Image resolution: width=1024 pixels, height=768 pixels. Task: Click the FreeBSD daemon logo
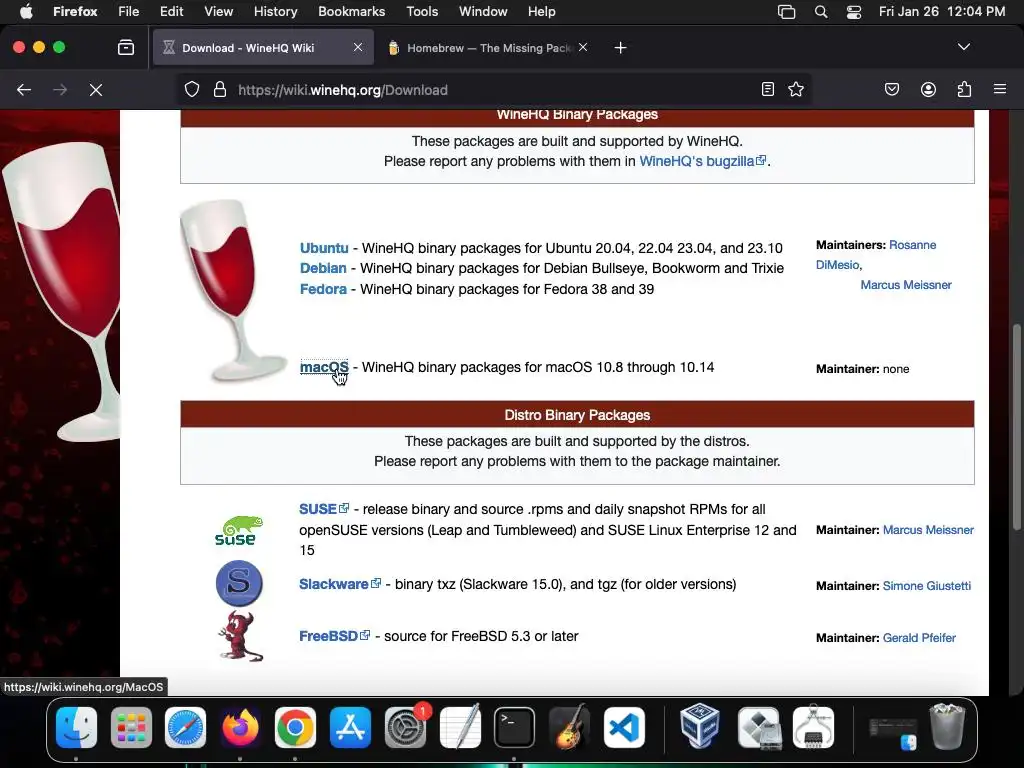click(x=240, y=636)
